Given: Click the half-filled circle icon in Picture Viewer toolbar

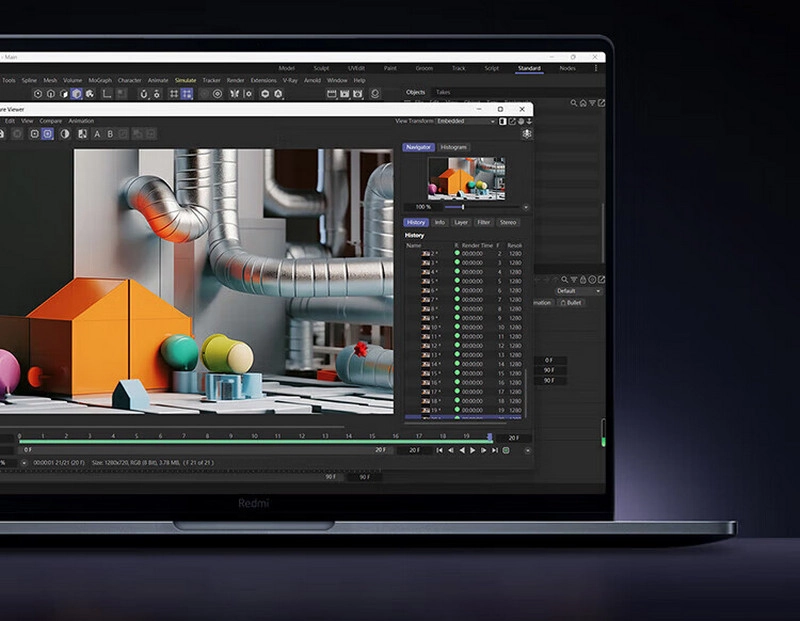Looking at the screenshot, I should tap(65, 134).
